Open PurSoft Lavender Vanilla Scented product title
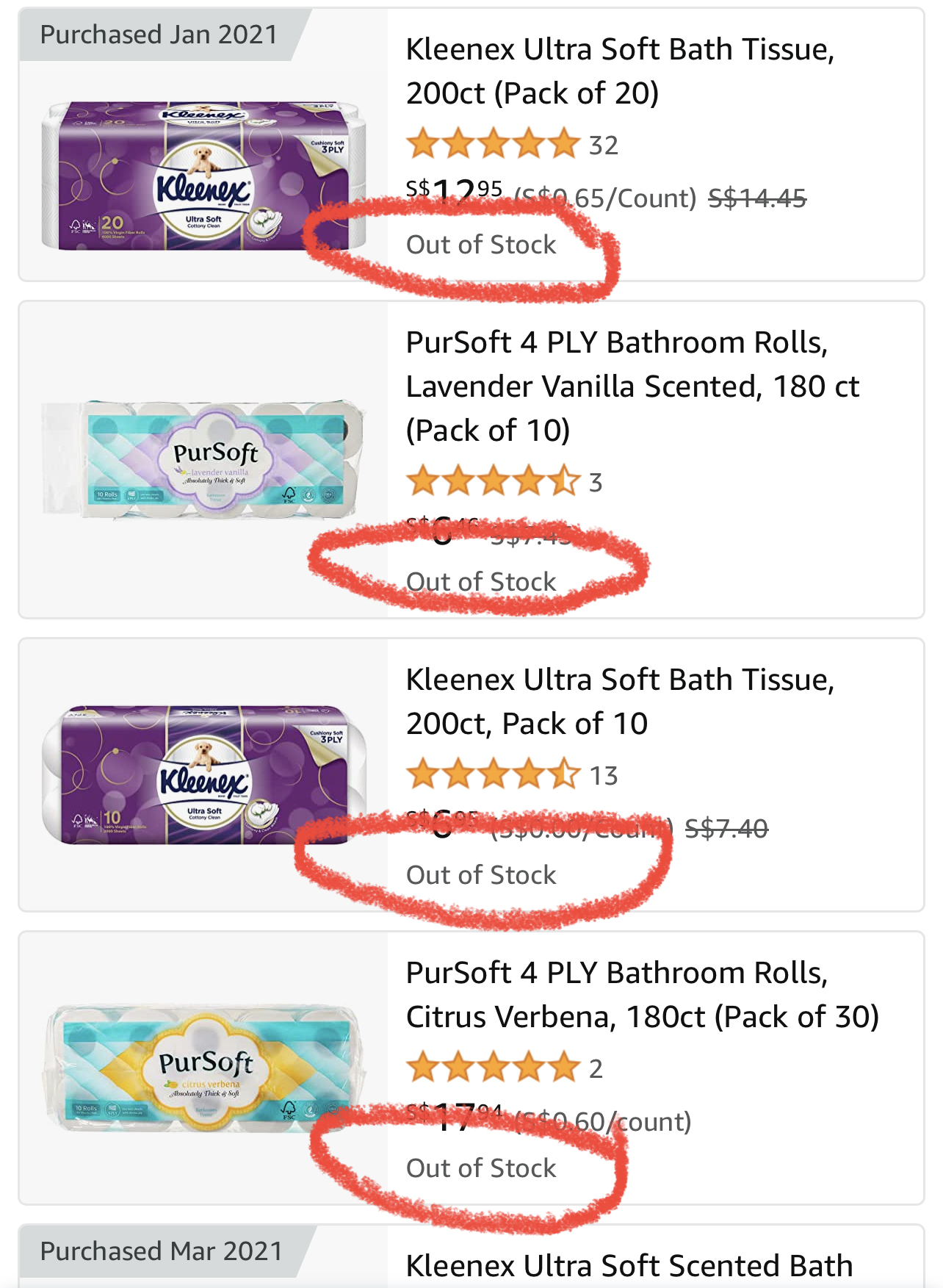 tap(632, 386)
